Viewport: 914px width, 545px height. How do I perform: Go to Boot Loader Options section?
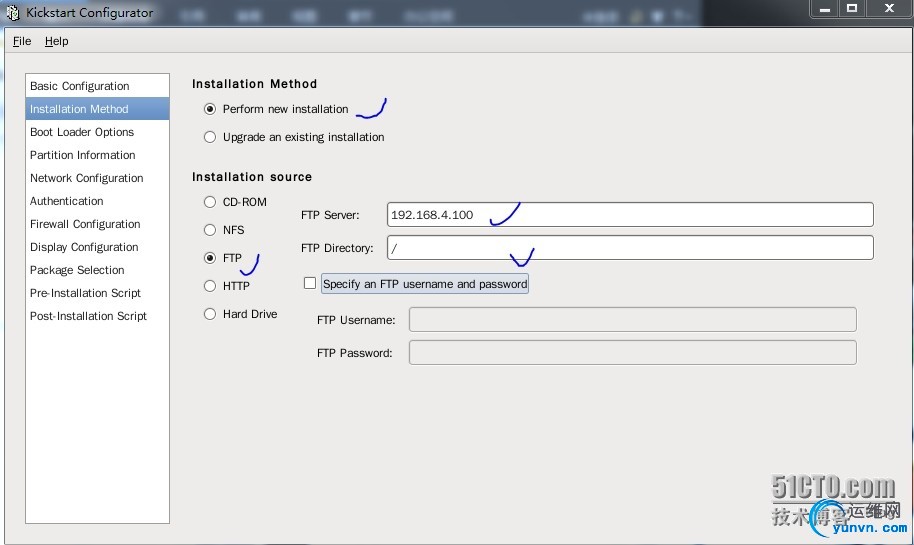[97, 132]
